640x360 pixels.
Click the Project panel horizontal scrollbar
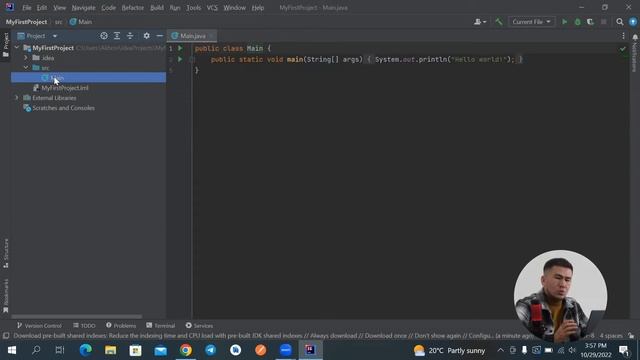pos(77,317)
